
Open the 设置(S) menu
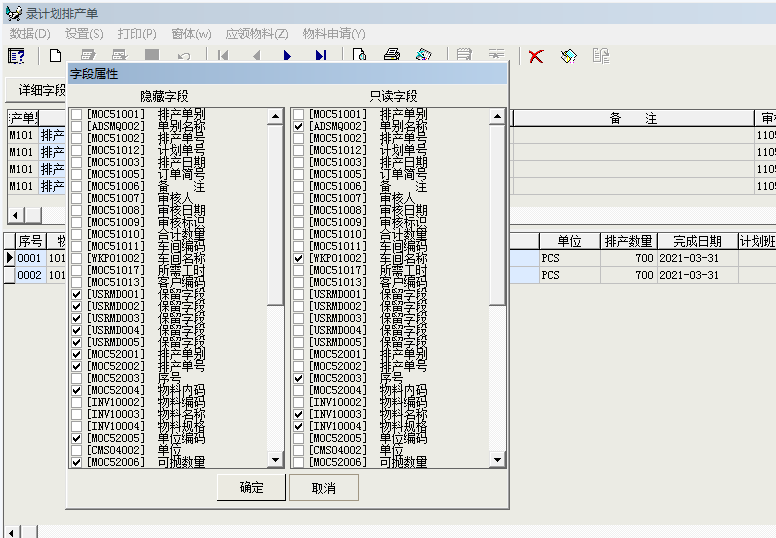point(84,33)
